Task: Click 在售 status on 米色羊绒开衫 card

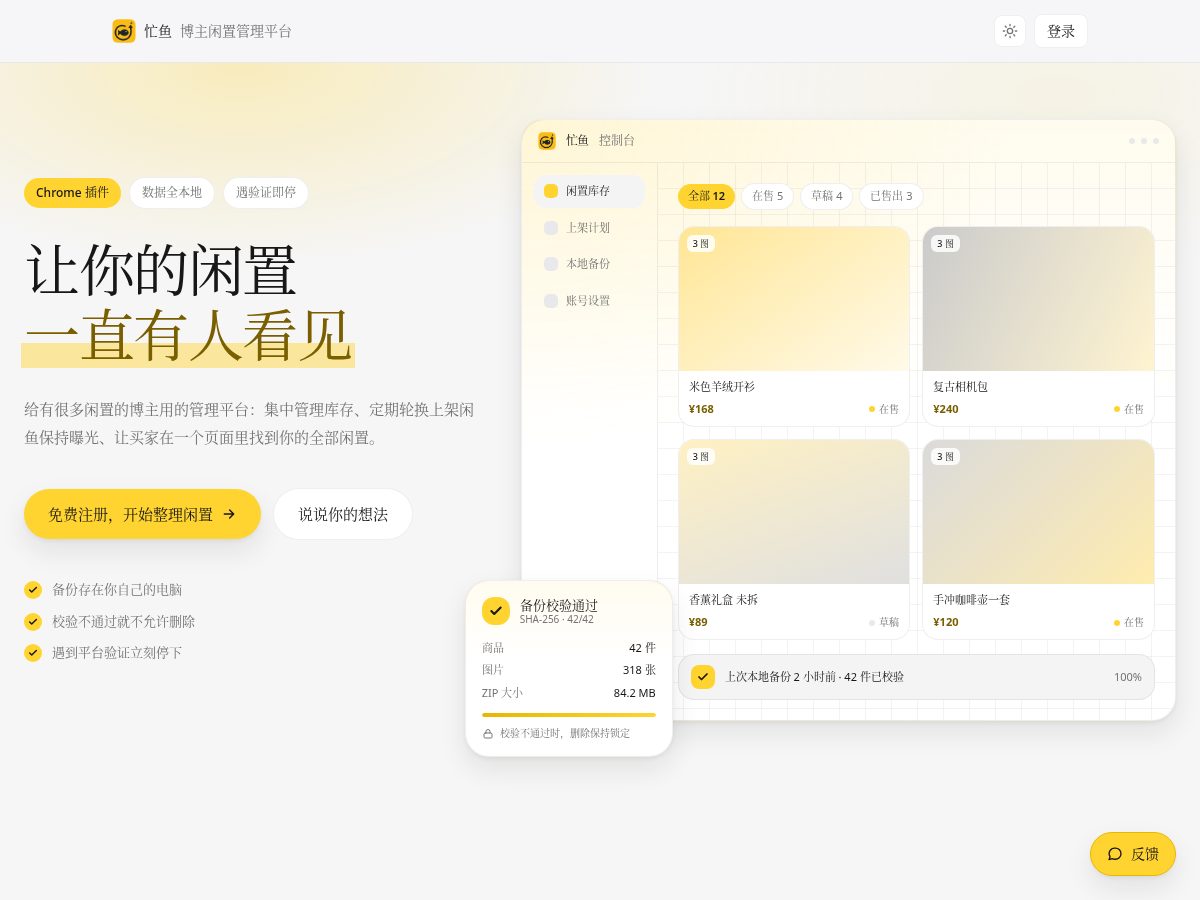Action: click(x=884, y=409)
